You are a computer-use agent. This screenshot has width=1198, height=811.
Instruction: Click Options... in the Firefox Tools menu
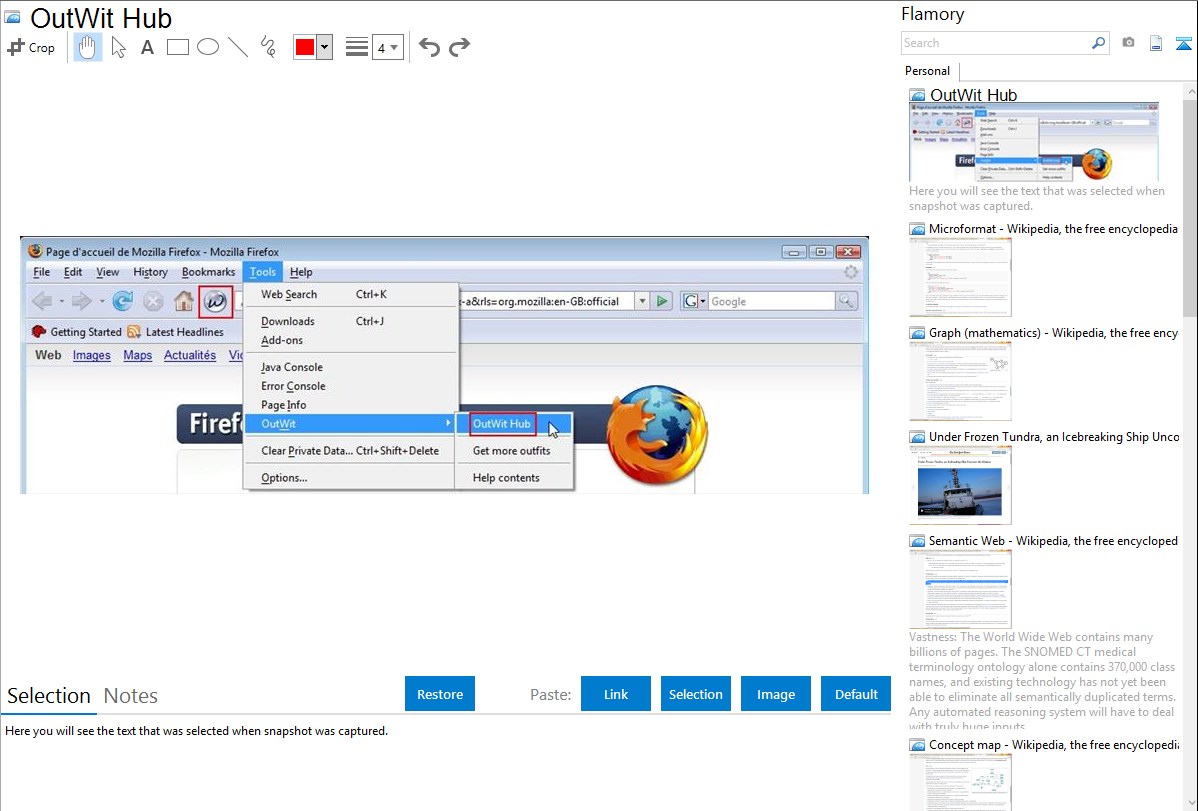(284, 478)
